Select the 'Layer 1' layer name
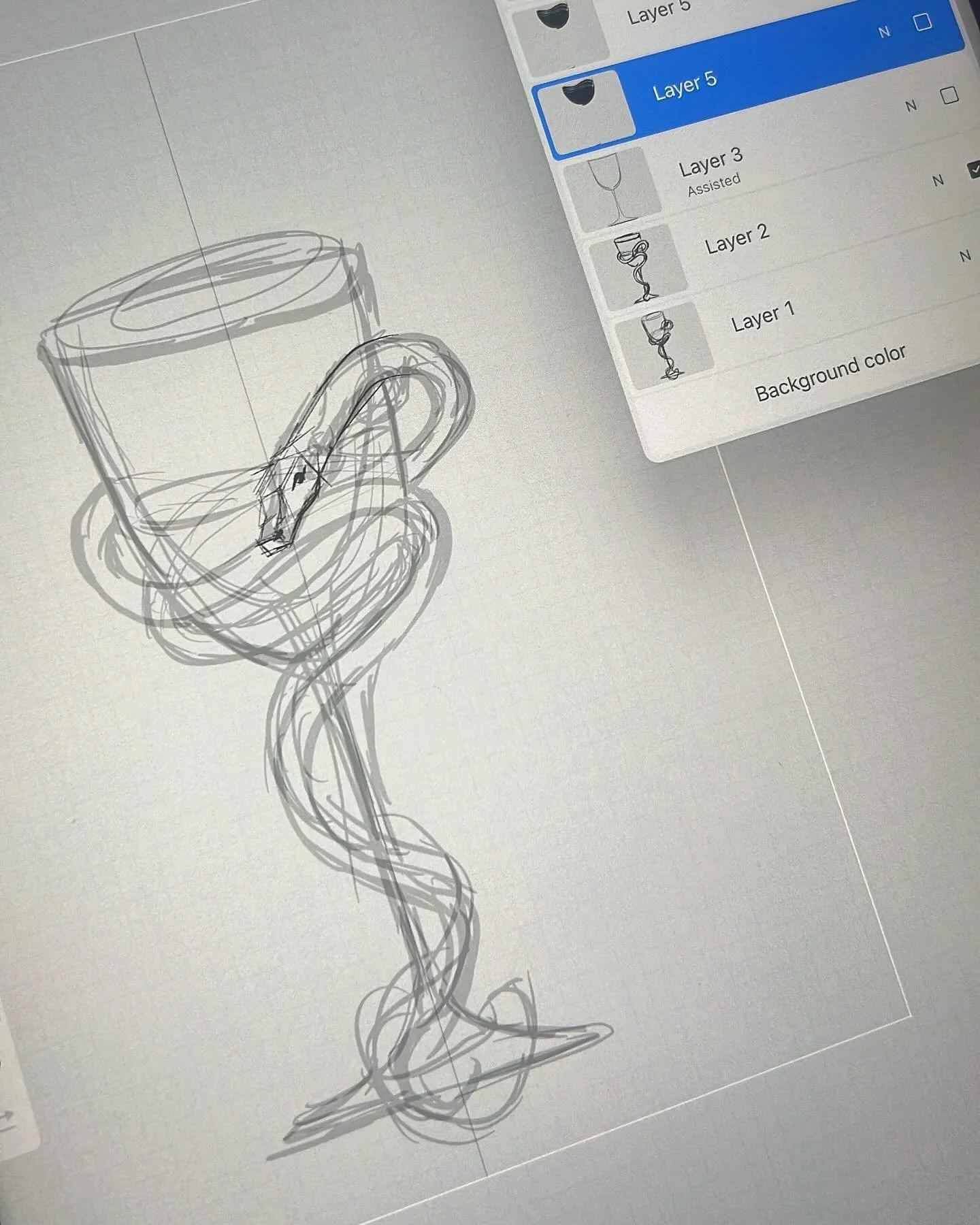 (763, 316)
